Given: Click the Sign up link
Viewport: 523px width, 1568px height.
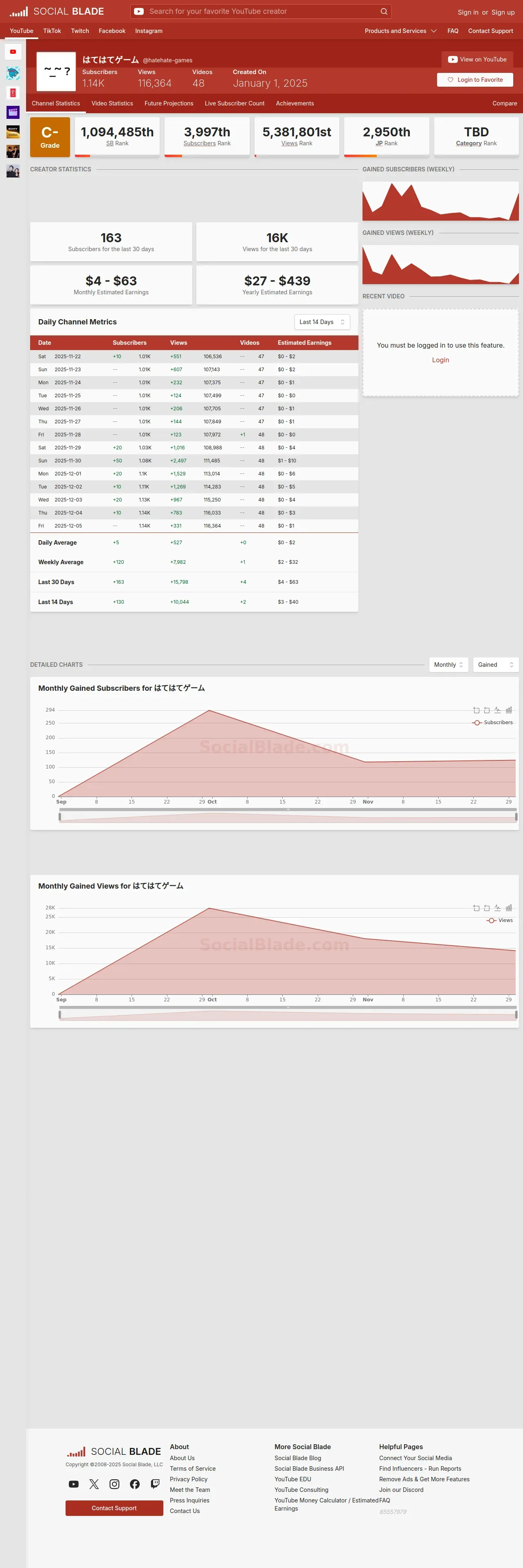Looking at the screenshot, I should coord(503,12).
